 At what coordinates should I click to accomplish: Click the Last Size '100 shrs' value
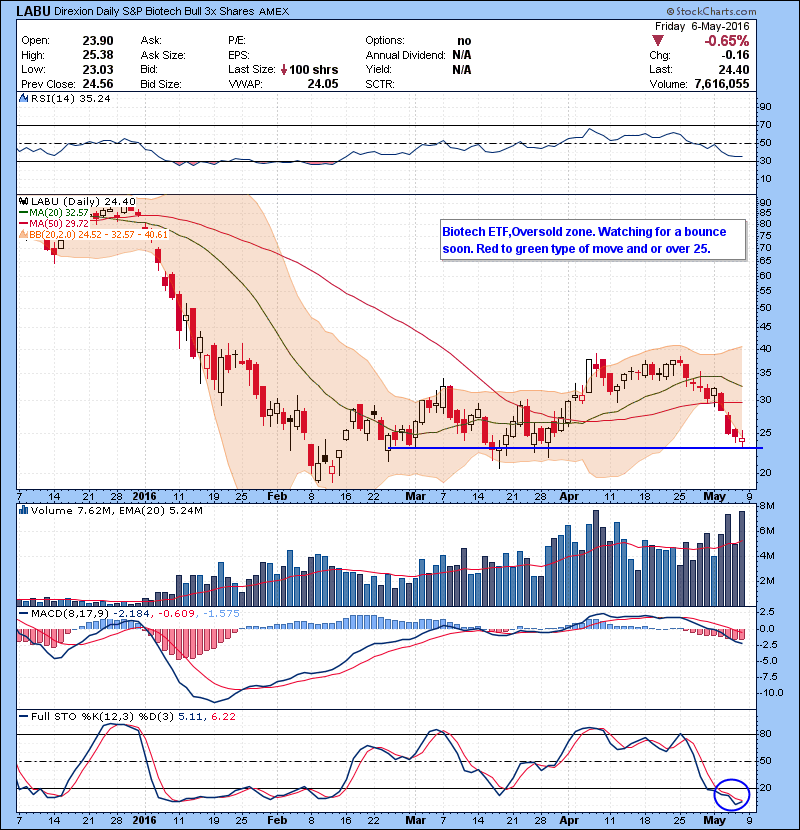coord(313,69)
